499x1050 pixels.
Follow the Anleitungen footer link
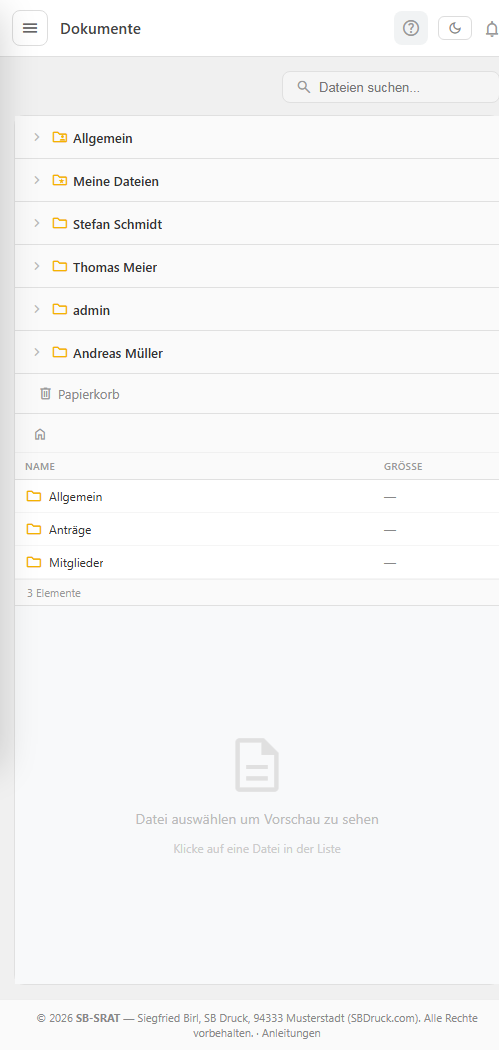(x=291, y=1033)
